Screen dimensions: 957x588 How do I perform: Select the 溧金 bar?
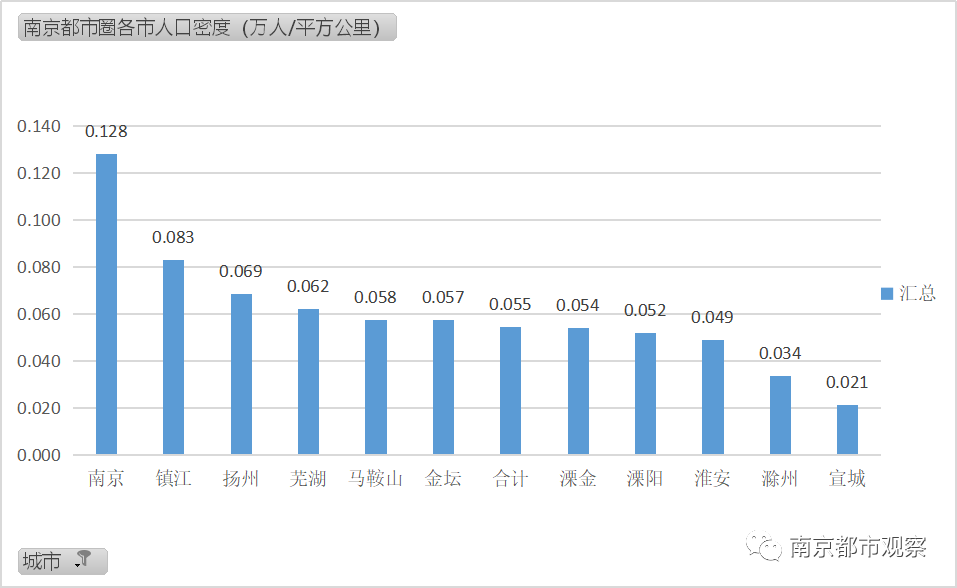point(578,391)
